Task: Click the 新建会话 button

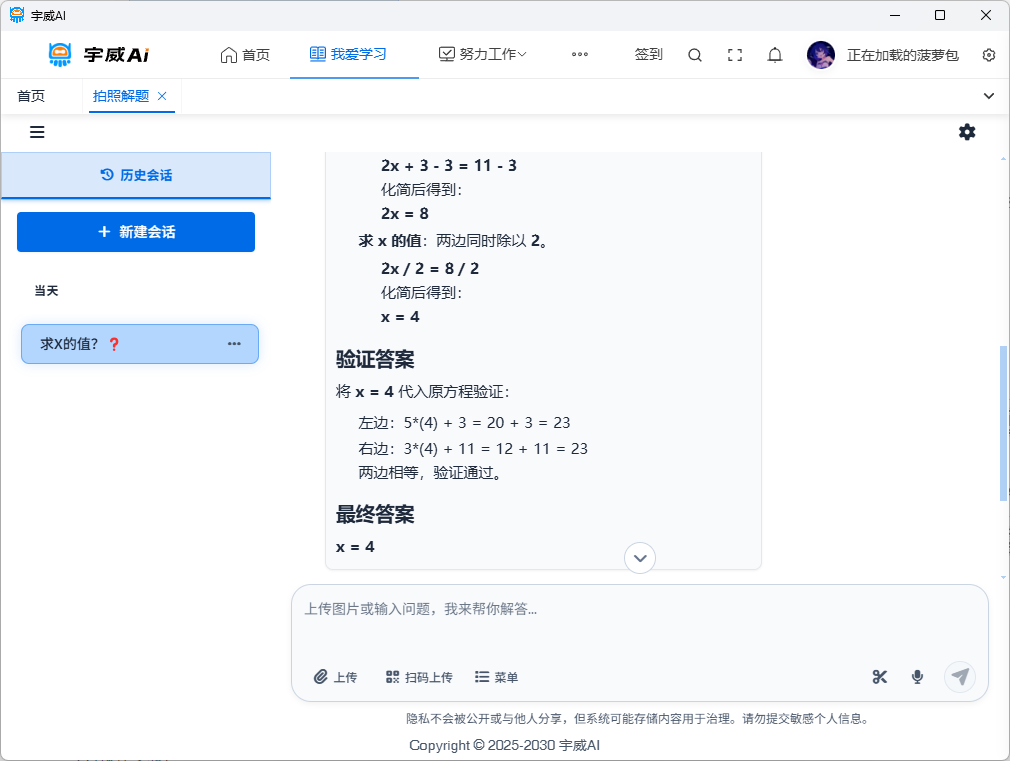Action: tap(136, 232)
